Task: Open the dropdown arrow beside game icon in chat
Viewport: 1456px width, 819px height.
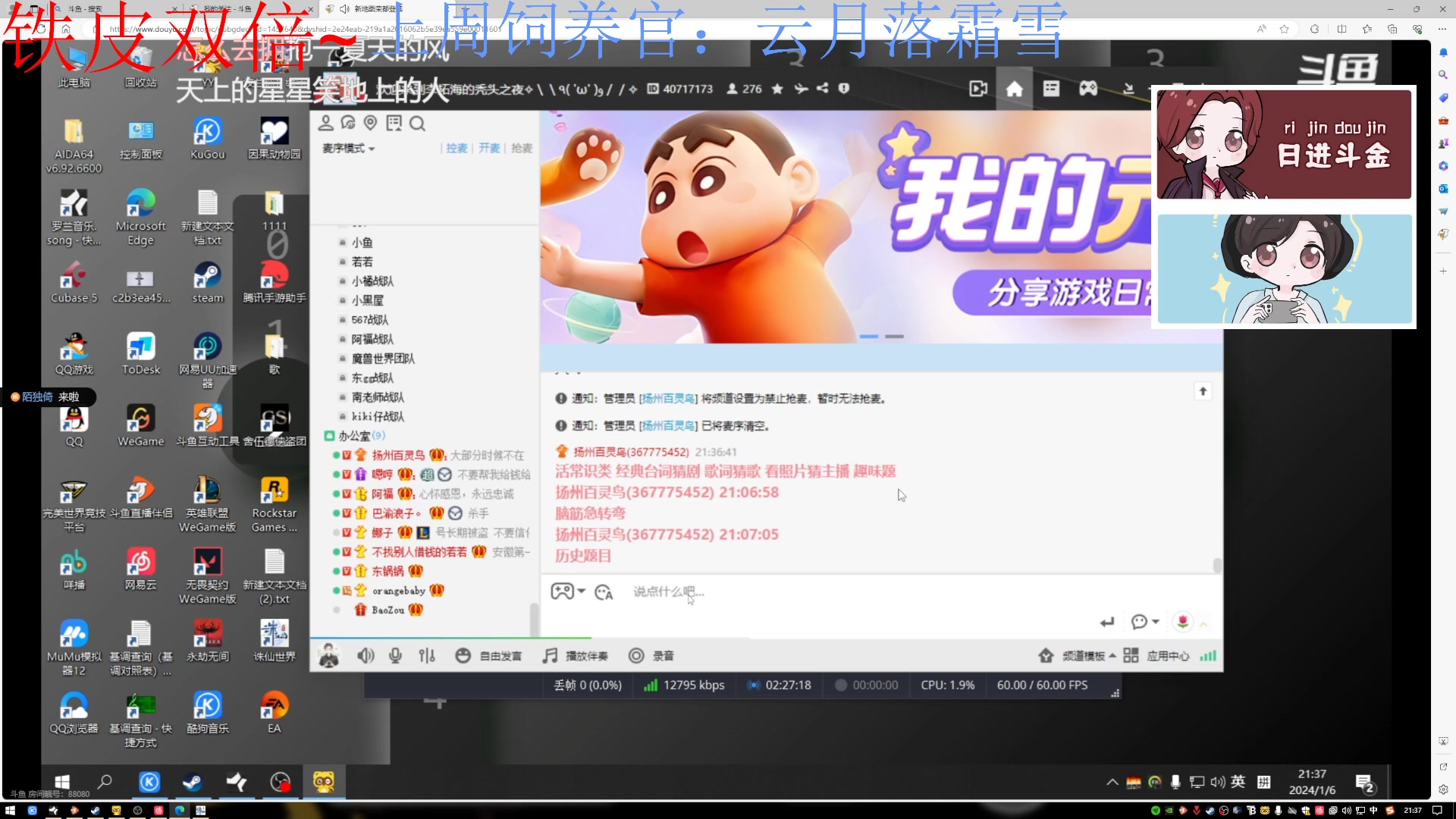Action: [x=582, y=591]
